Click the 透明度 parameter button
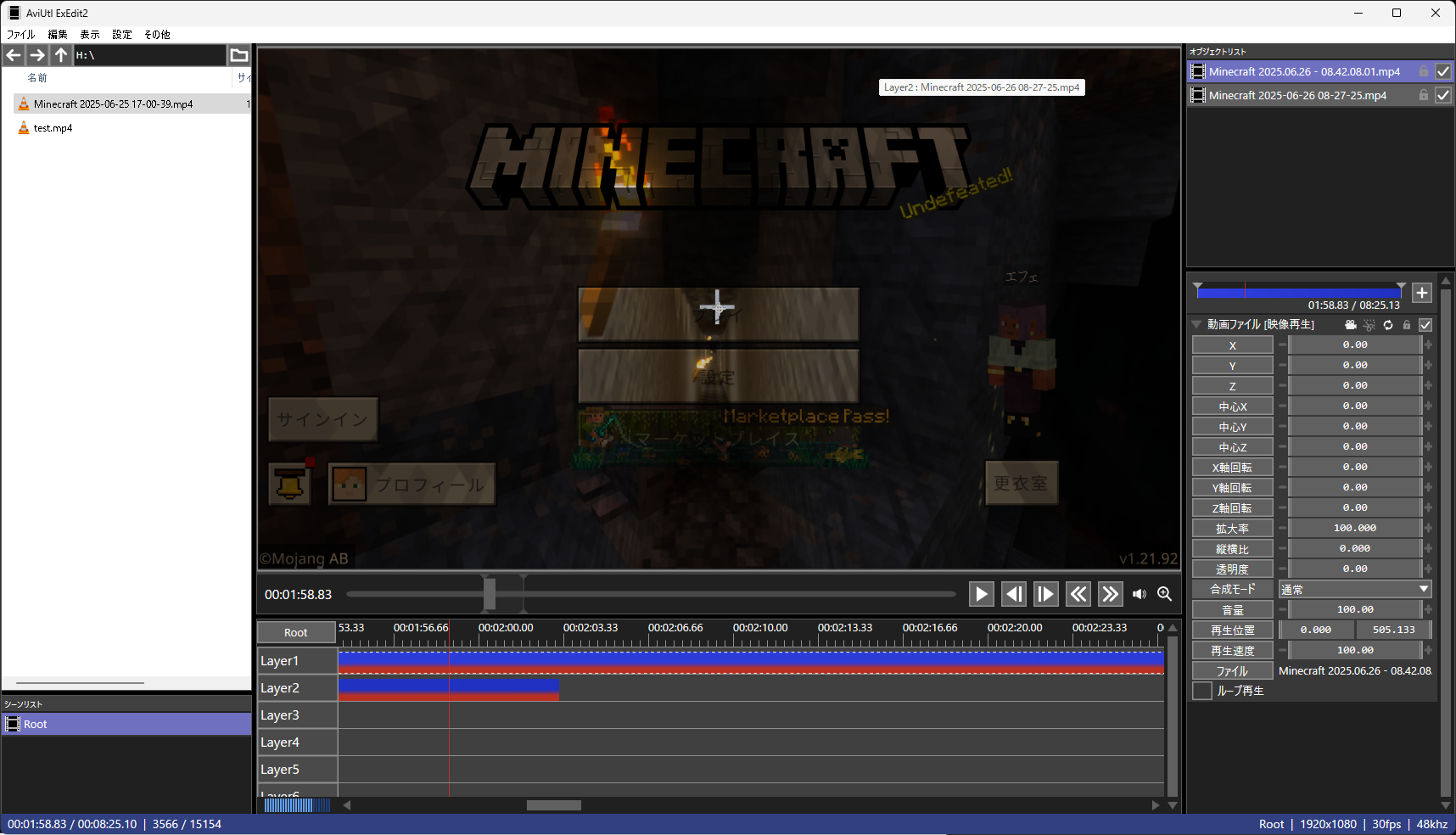 1233,569
